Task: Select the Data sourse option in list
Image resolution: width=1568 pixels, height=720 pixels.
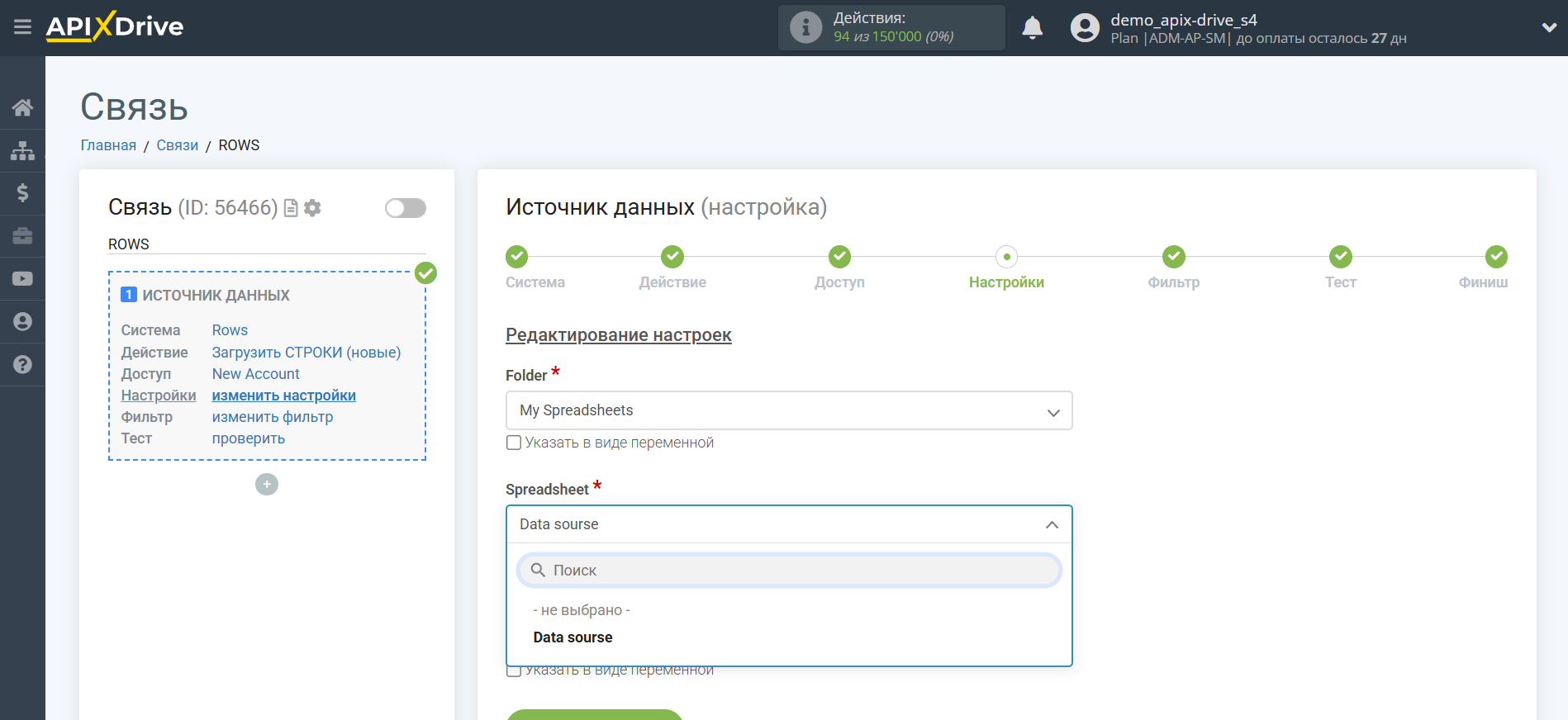Action: pyautogui.click(x=573, y=637)
